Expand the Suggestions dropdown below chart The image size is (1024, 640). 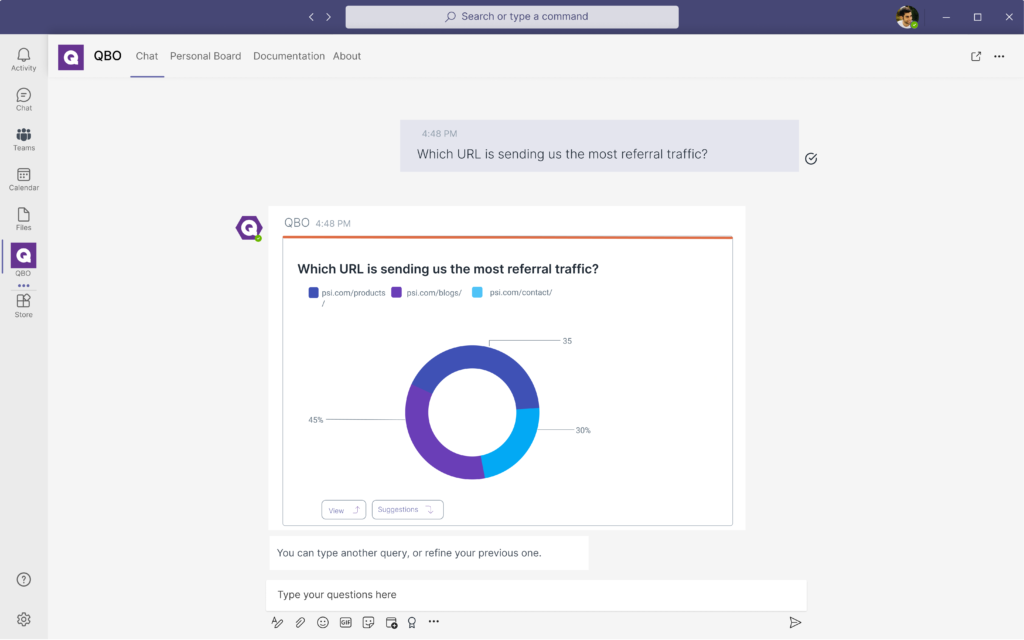coord(407,510)
